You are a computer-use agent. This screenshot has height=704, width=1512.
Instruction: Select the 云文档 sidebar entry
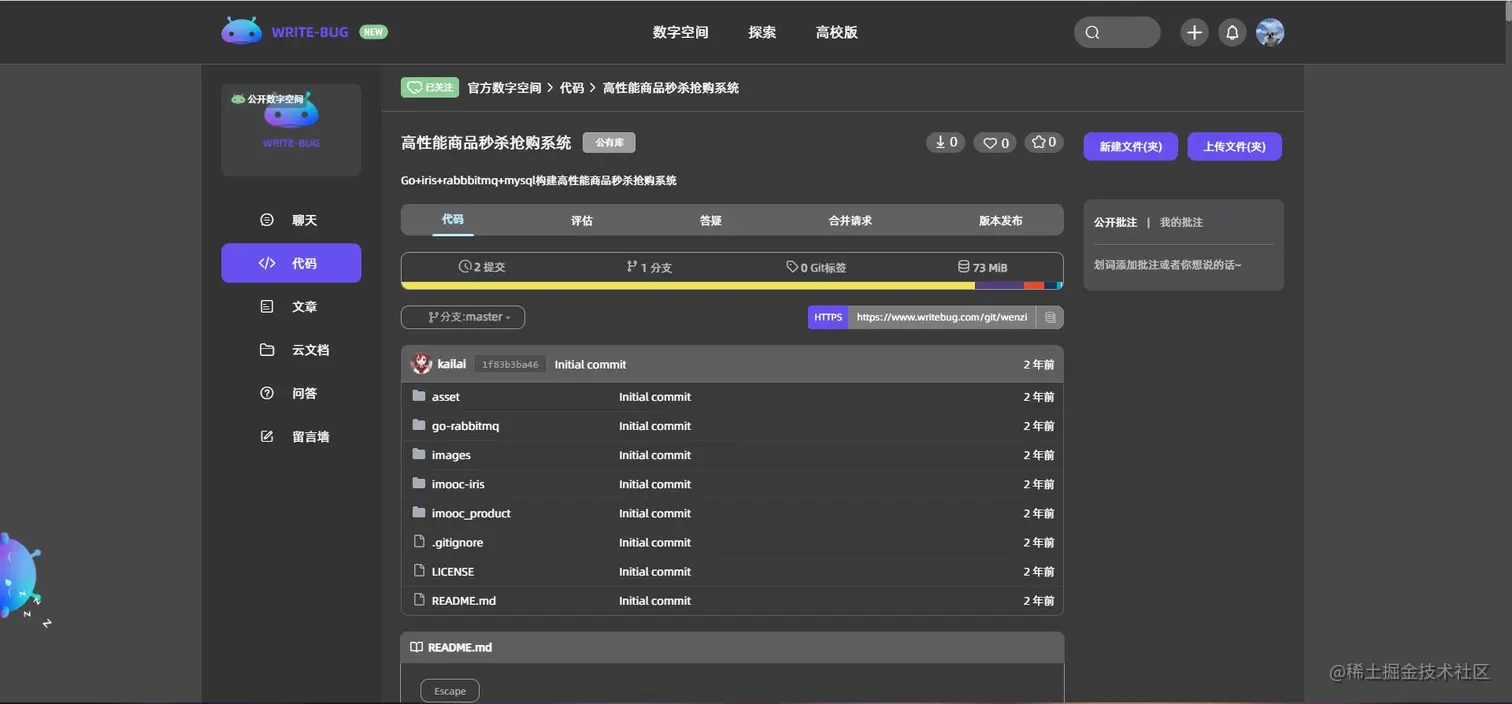[x=291, y=349]
